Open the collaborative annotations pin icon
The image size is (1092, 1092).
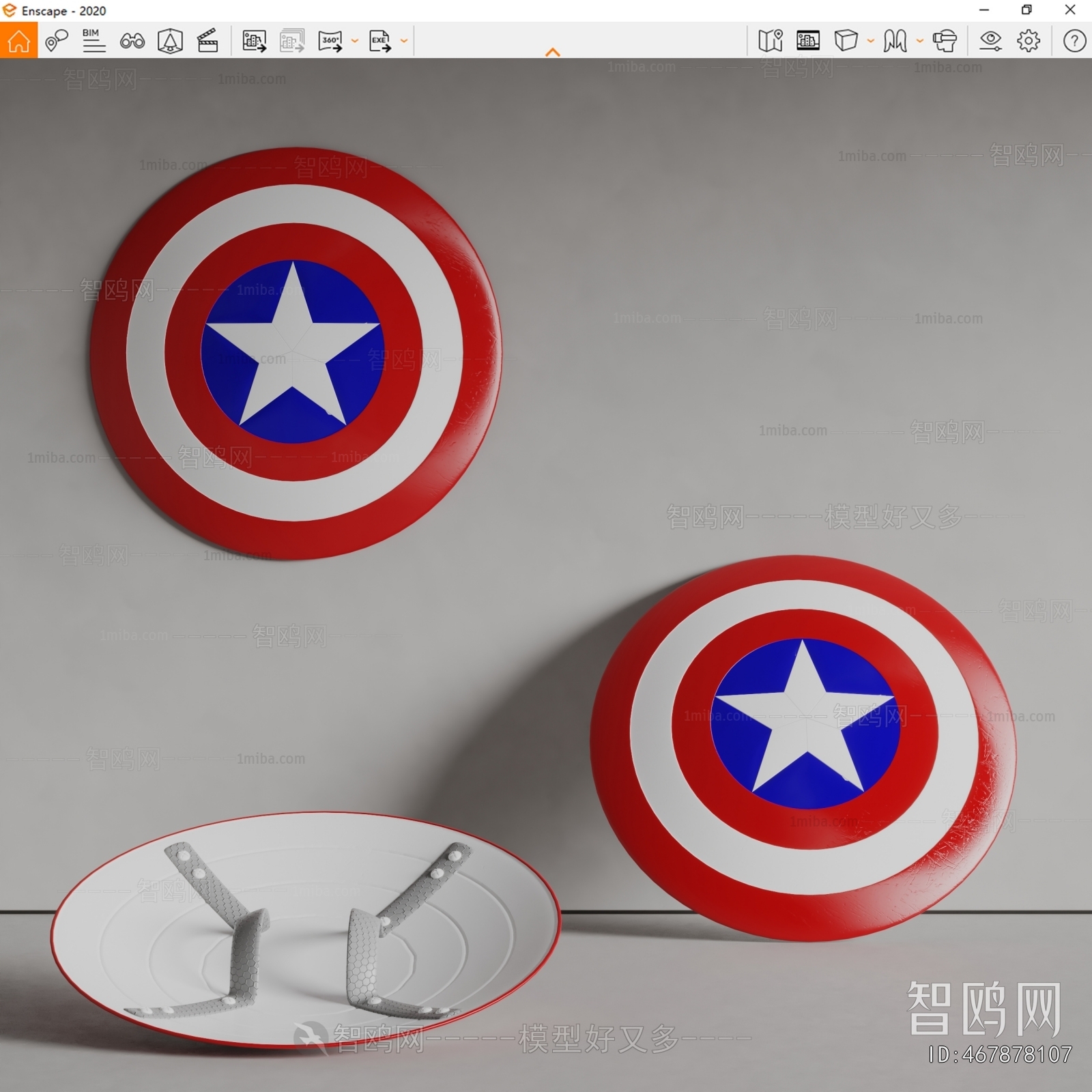coord(57,41)
